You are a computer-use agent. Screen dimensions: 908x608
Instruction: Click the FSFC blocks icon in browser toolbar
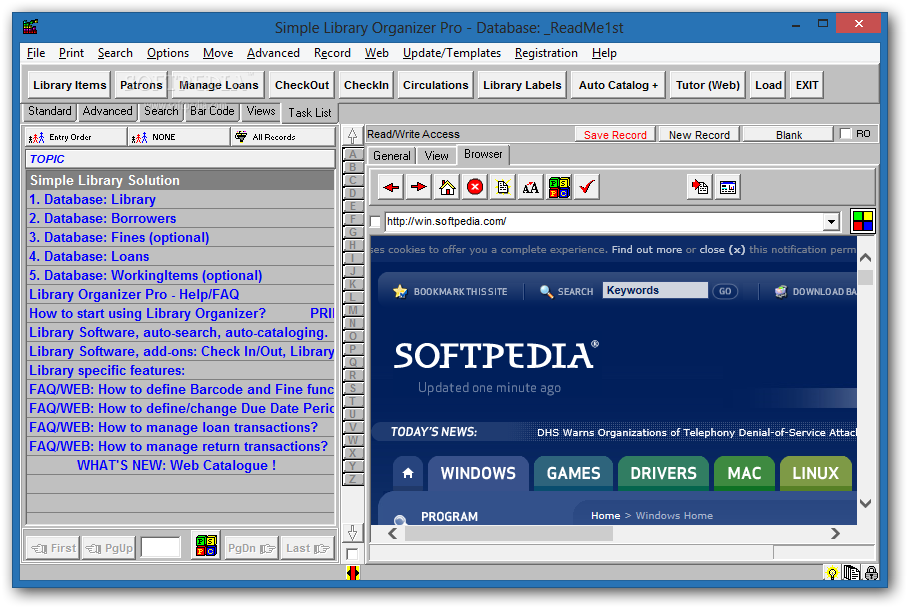point(559,187)
